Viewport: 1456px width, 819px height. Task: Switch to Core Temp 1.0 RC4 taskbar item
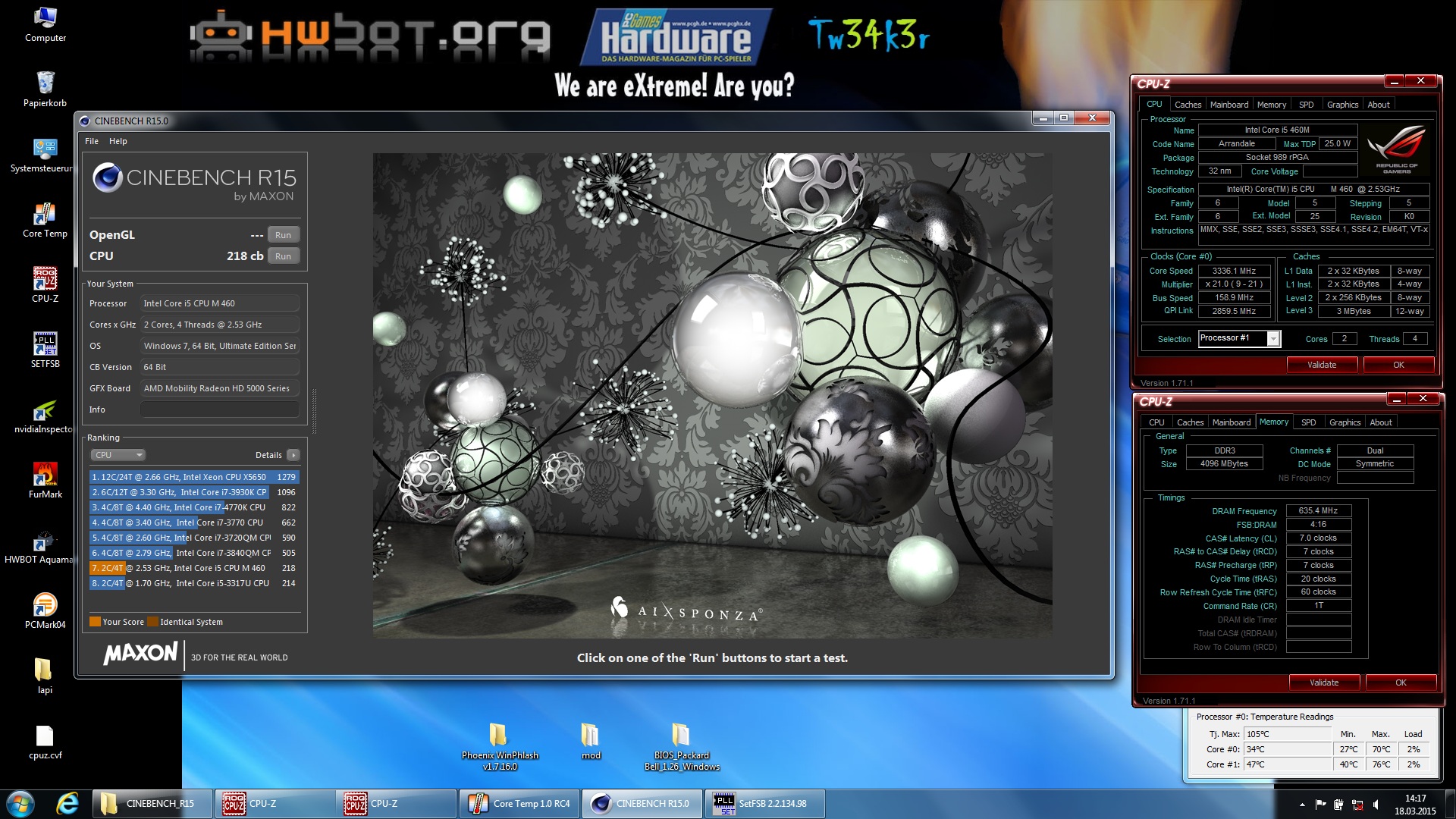tap(519, 804)
